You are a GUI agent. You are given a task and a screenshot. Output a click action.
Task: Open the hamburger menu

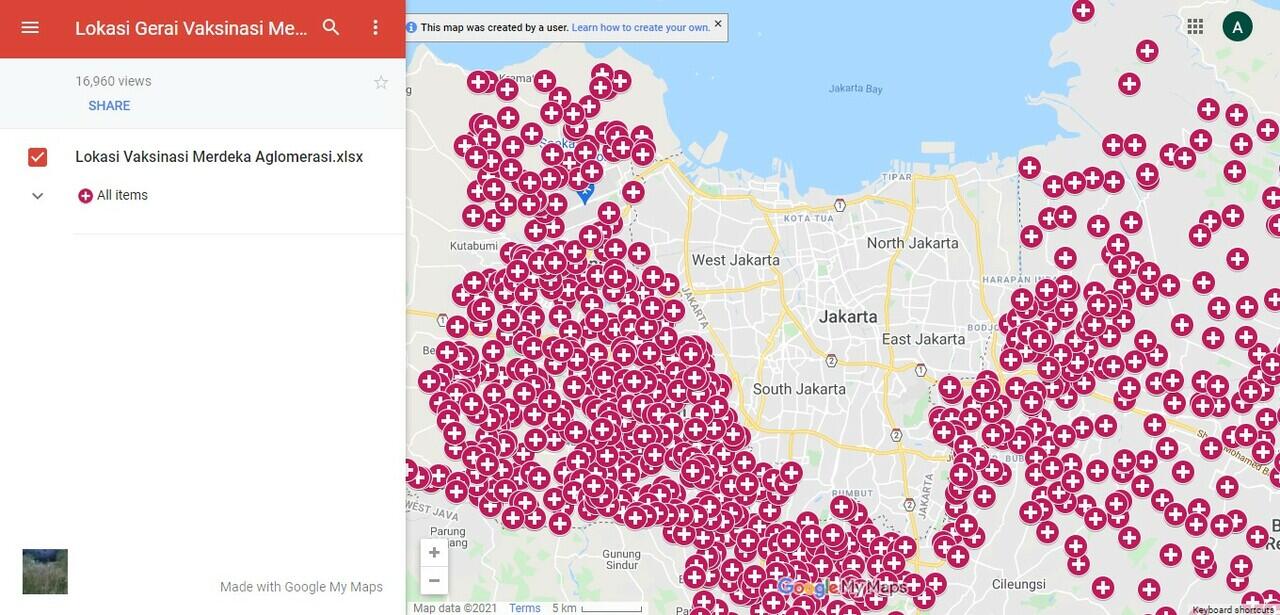click(30, 28)
